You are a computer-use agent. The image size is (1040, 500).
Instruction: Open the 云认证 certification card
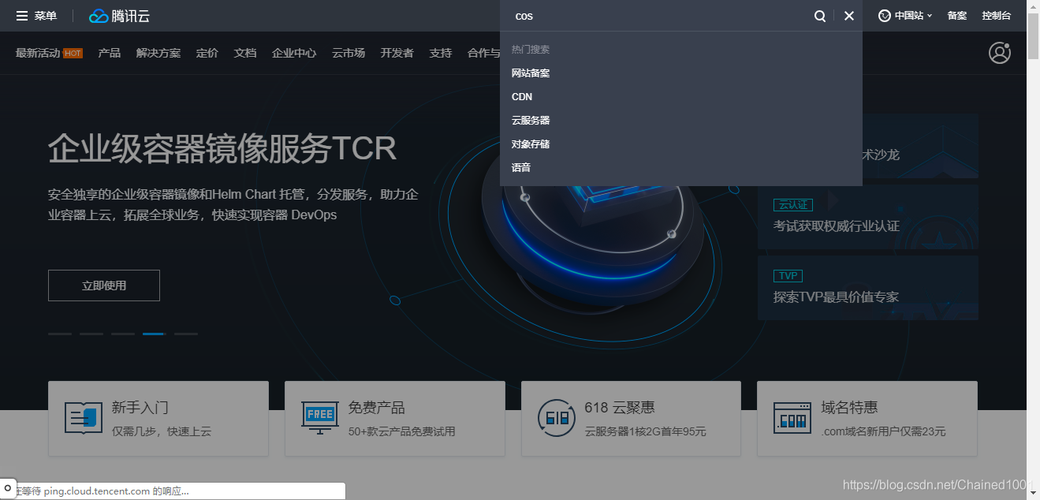868,216
